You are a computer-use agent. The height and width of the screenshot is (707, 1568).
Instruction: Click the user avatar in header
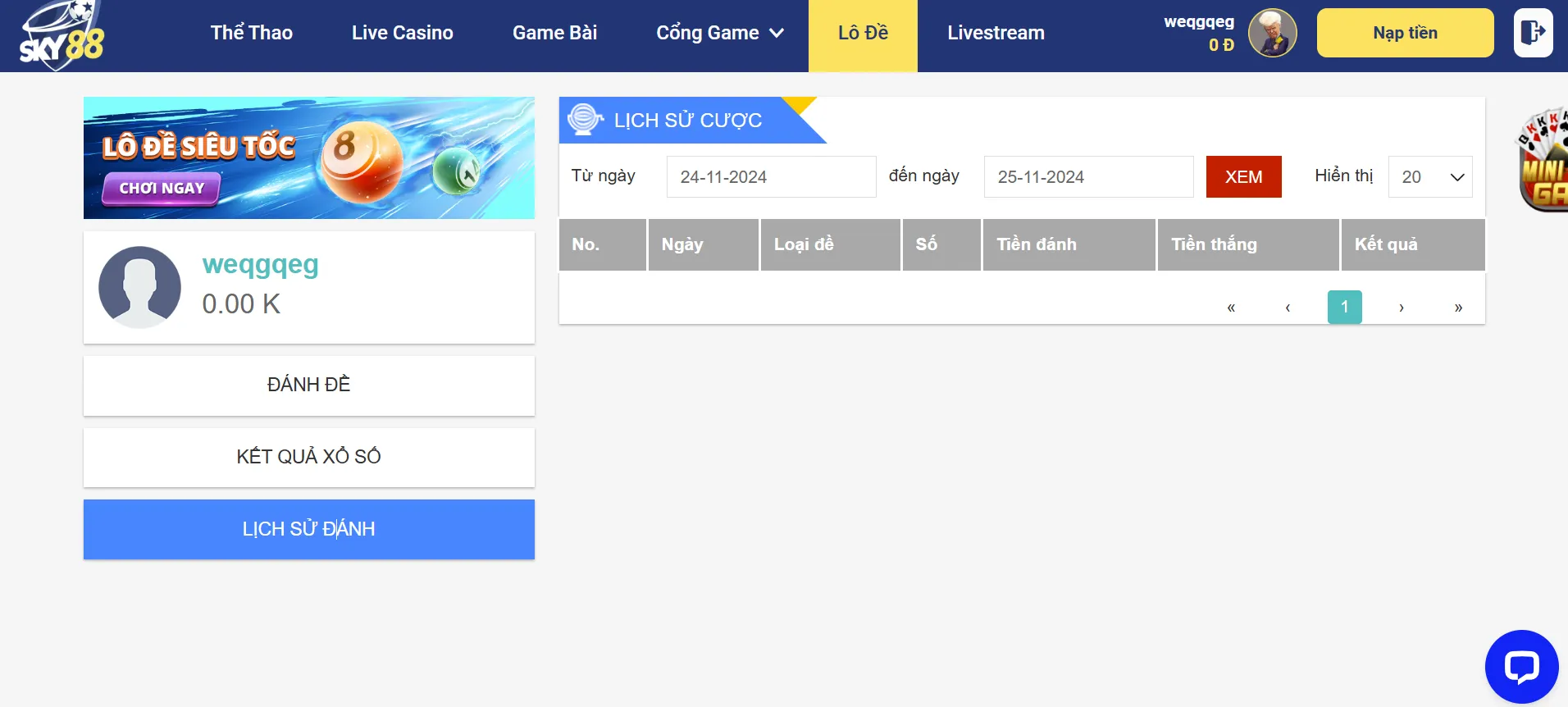pos(1272,34)
